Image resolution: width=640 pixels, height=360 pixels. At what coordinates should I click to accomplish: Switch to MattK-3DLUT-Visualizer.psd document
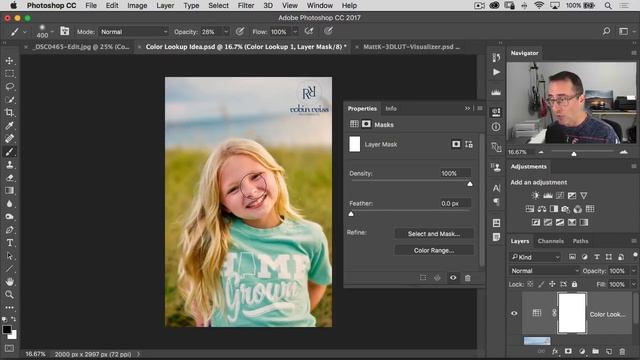pos(411,47)
